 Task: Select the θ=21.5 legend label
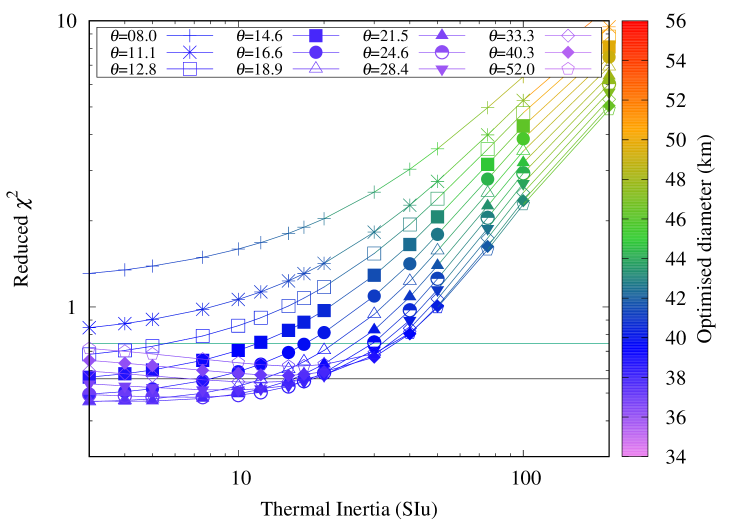385,36
